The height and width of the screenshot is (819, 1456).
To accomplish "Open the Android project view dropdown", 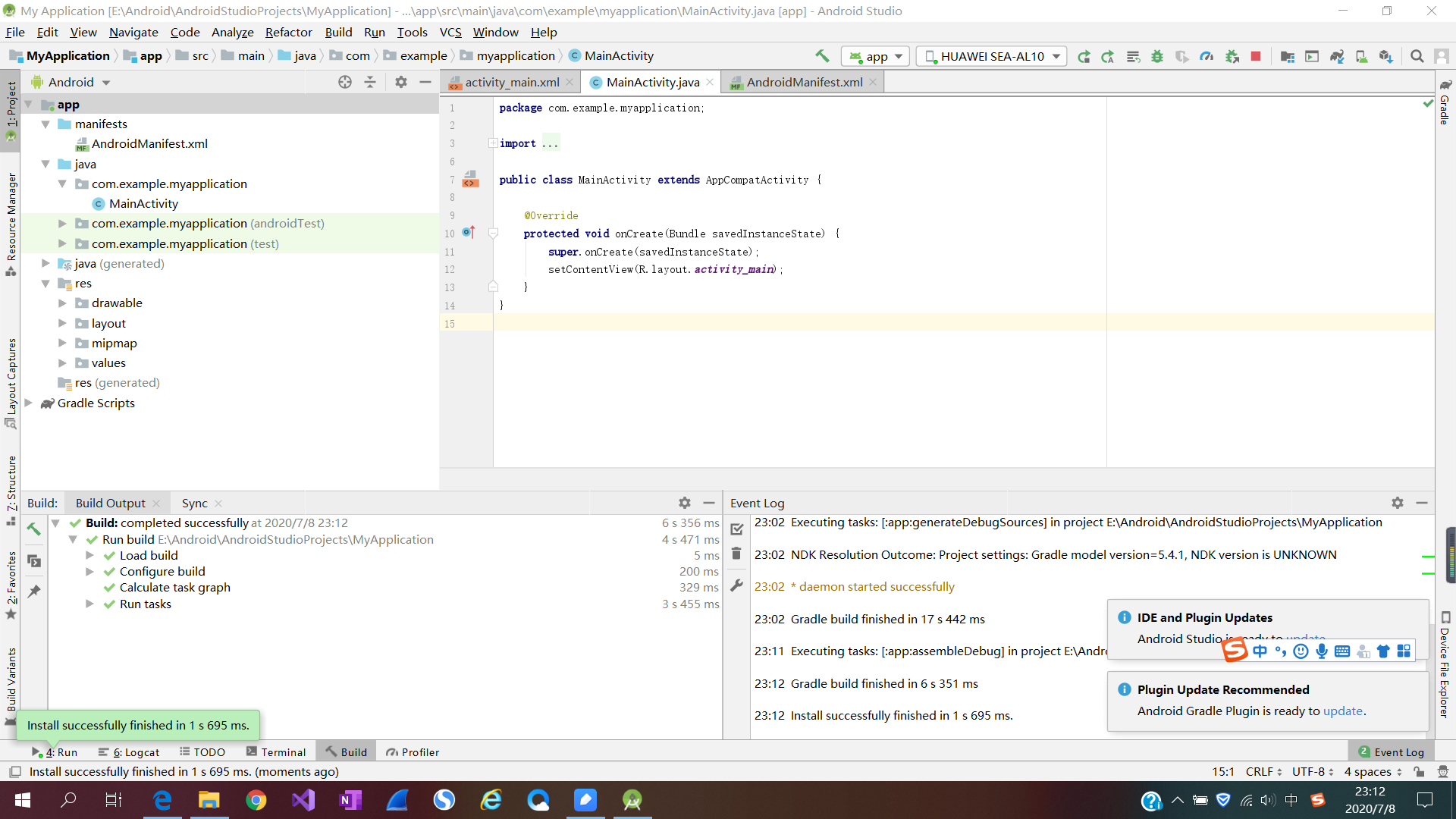I will pyautogui.click(x=71, y=82).
